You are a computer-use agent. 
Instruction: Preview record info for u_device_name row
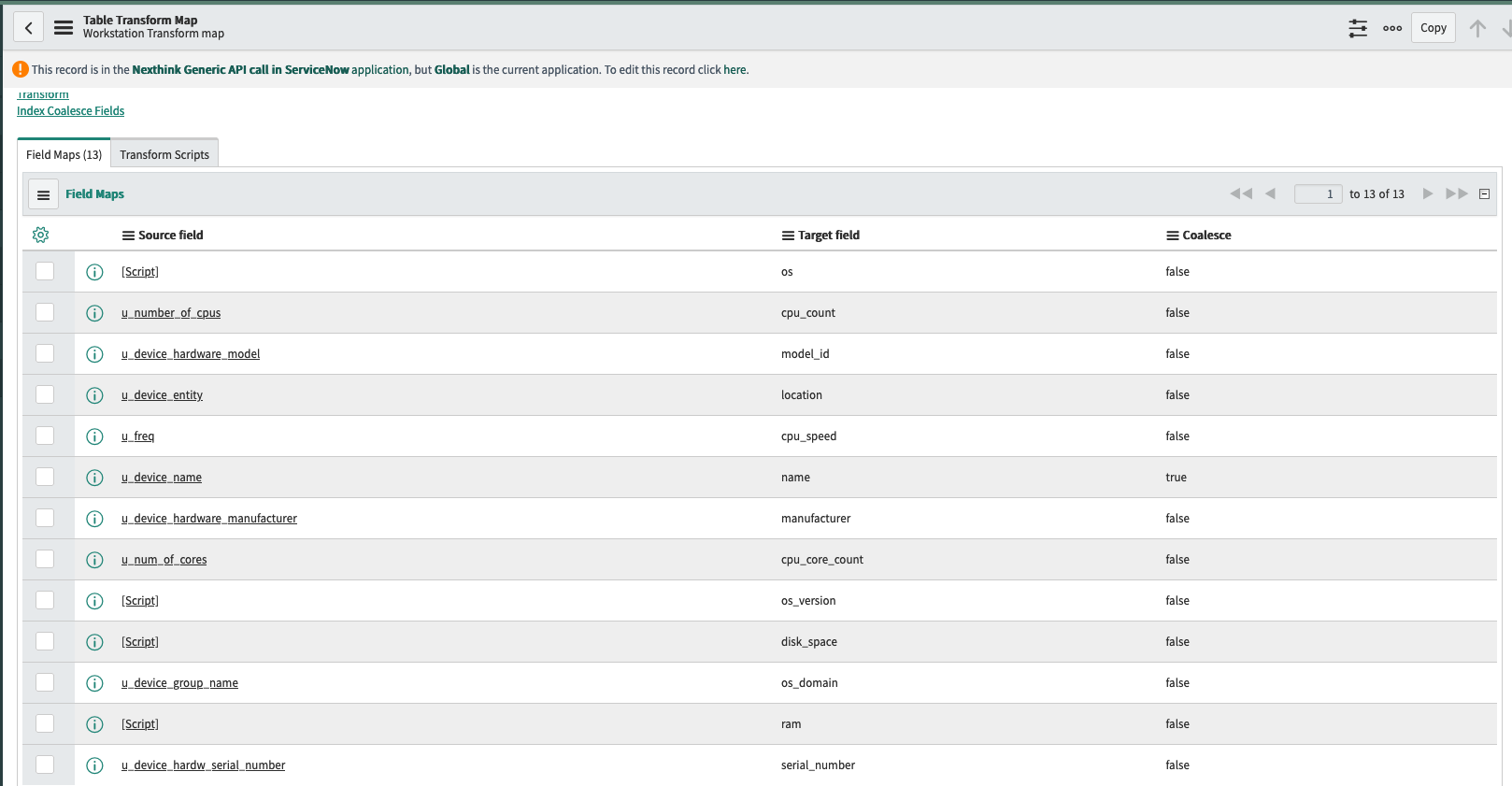[94, 478]
